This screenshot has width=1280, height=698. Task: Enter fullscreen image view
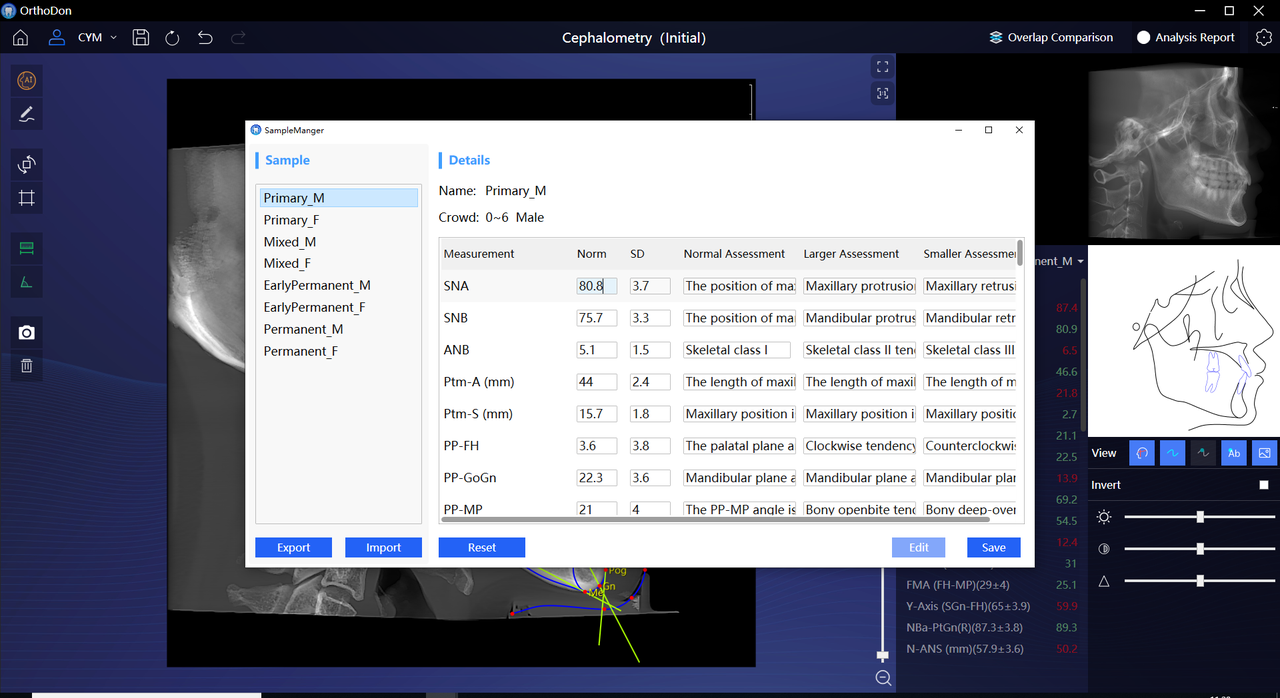(x=882, y=67)
